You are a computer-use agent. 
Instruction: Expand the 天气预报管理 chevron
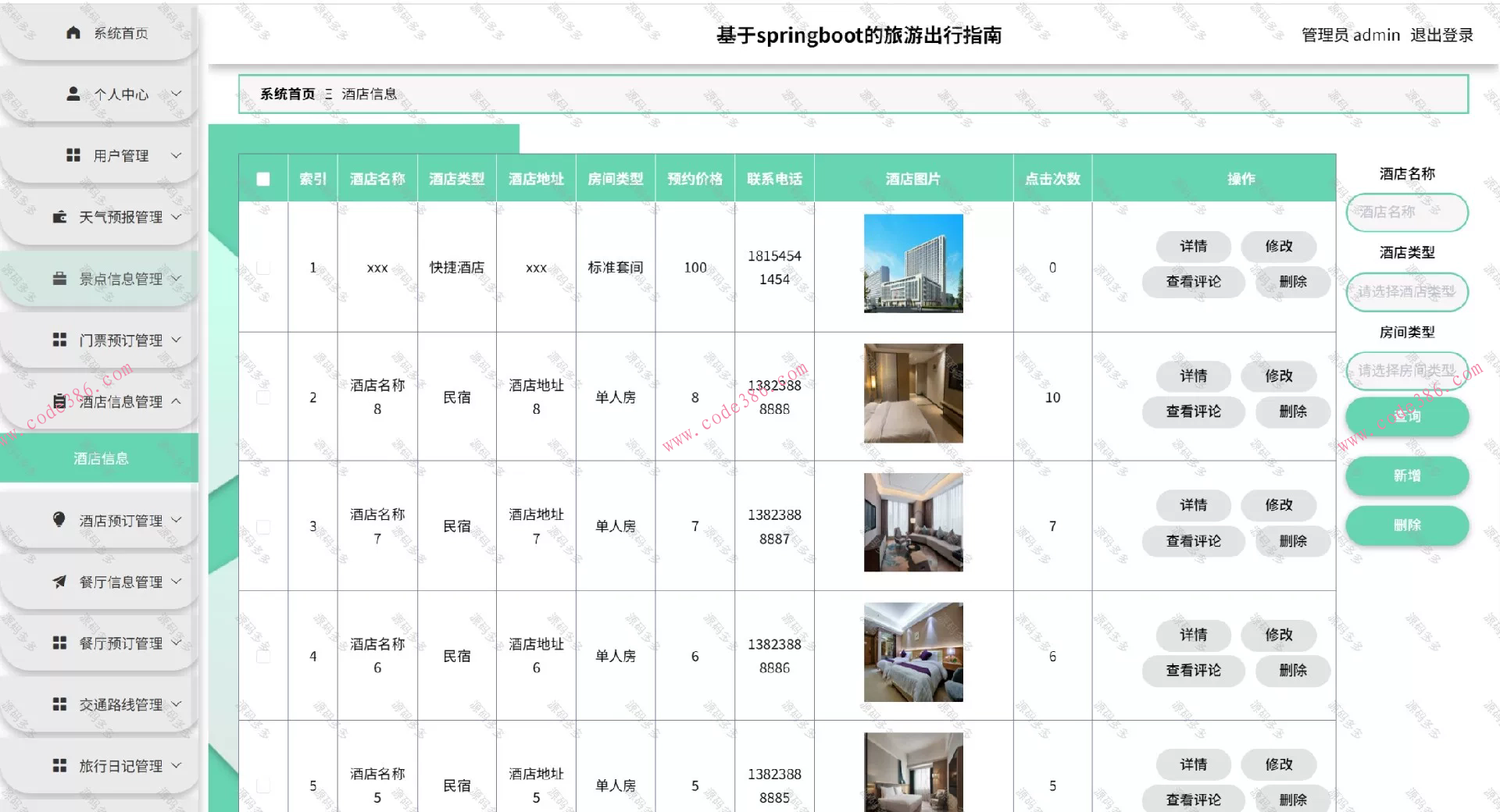[177, 216]
